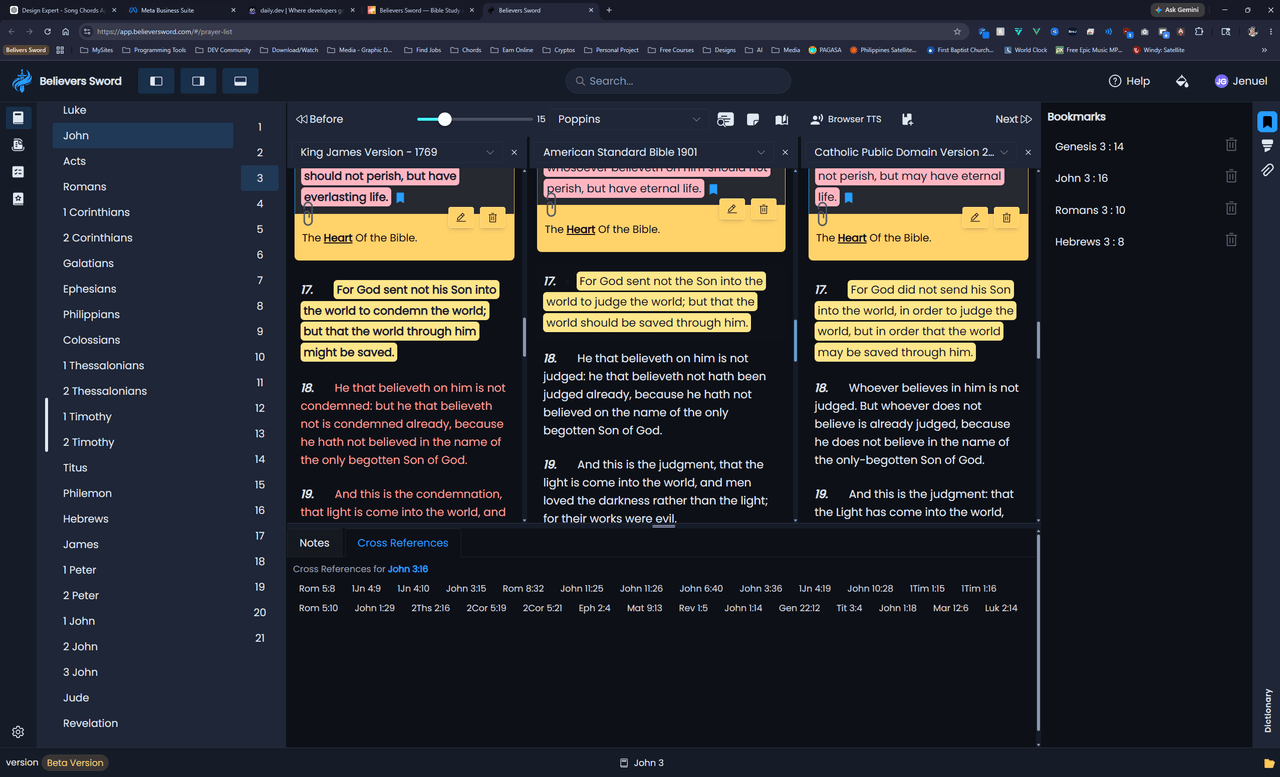The image size is (1280, 777).
Task: Close the King James Version column
Action: 514,152
